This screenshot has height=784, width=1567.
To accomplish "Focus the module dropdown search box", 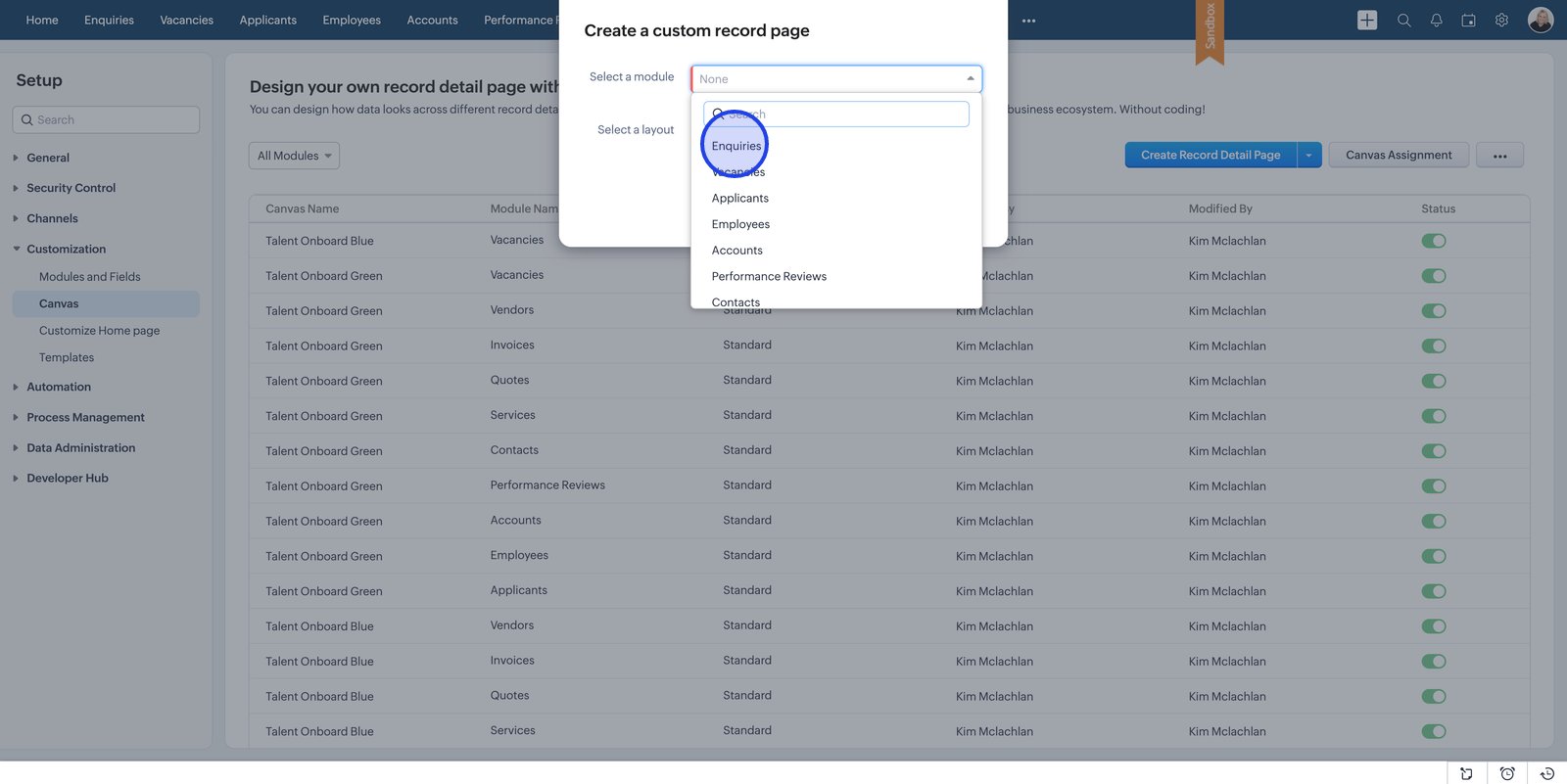I will tap(836, 114).
